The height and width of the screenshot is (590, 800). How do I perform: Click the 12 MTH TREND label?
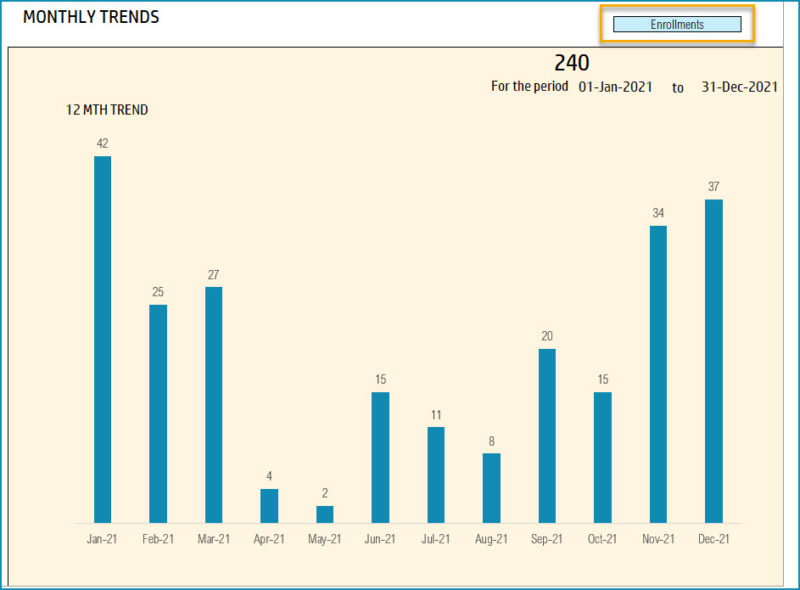pyautogui.click(x=105, y=110)
